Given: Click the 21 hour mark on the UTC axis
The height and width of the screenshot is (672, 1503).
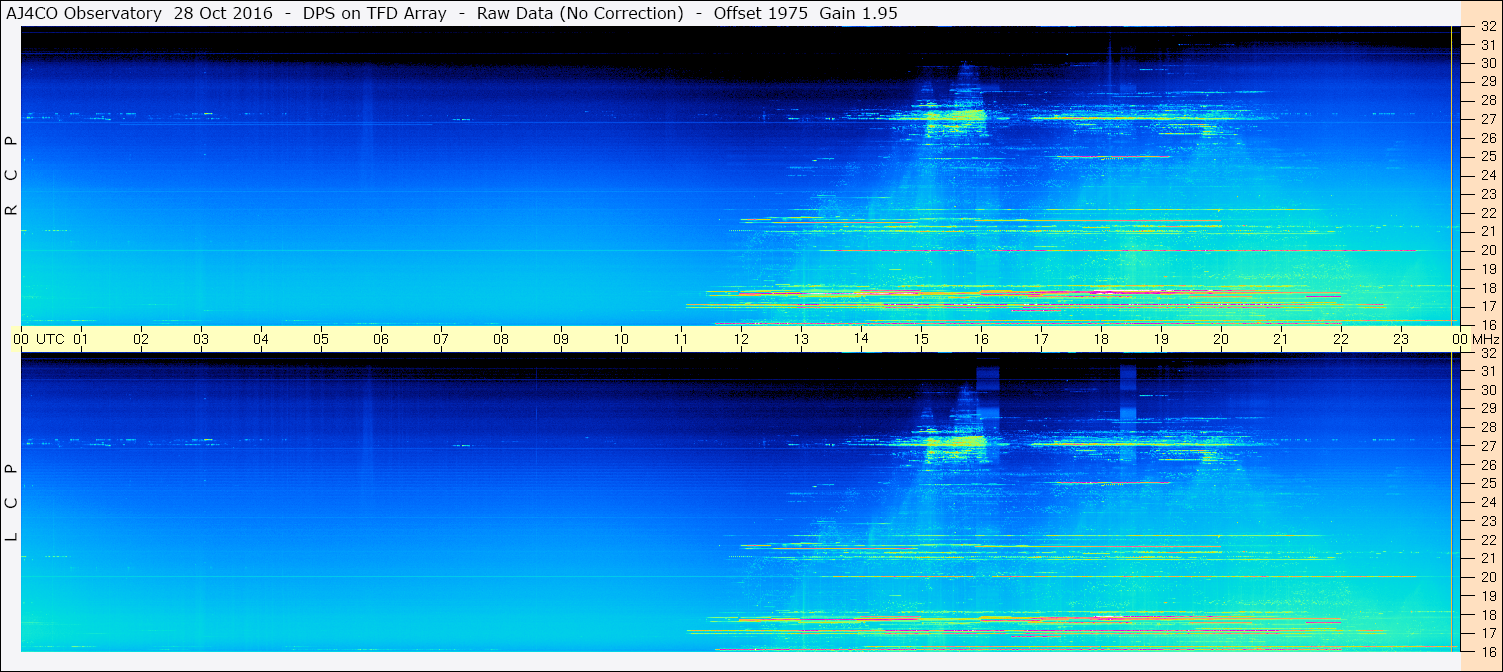Looking at the screenshot, I should 1281,339.
